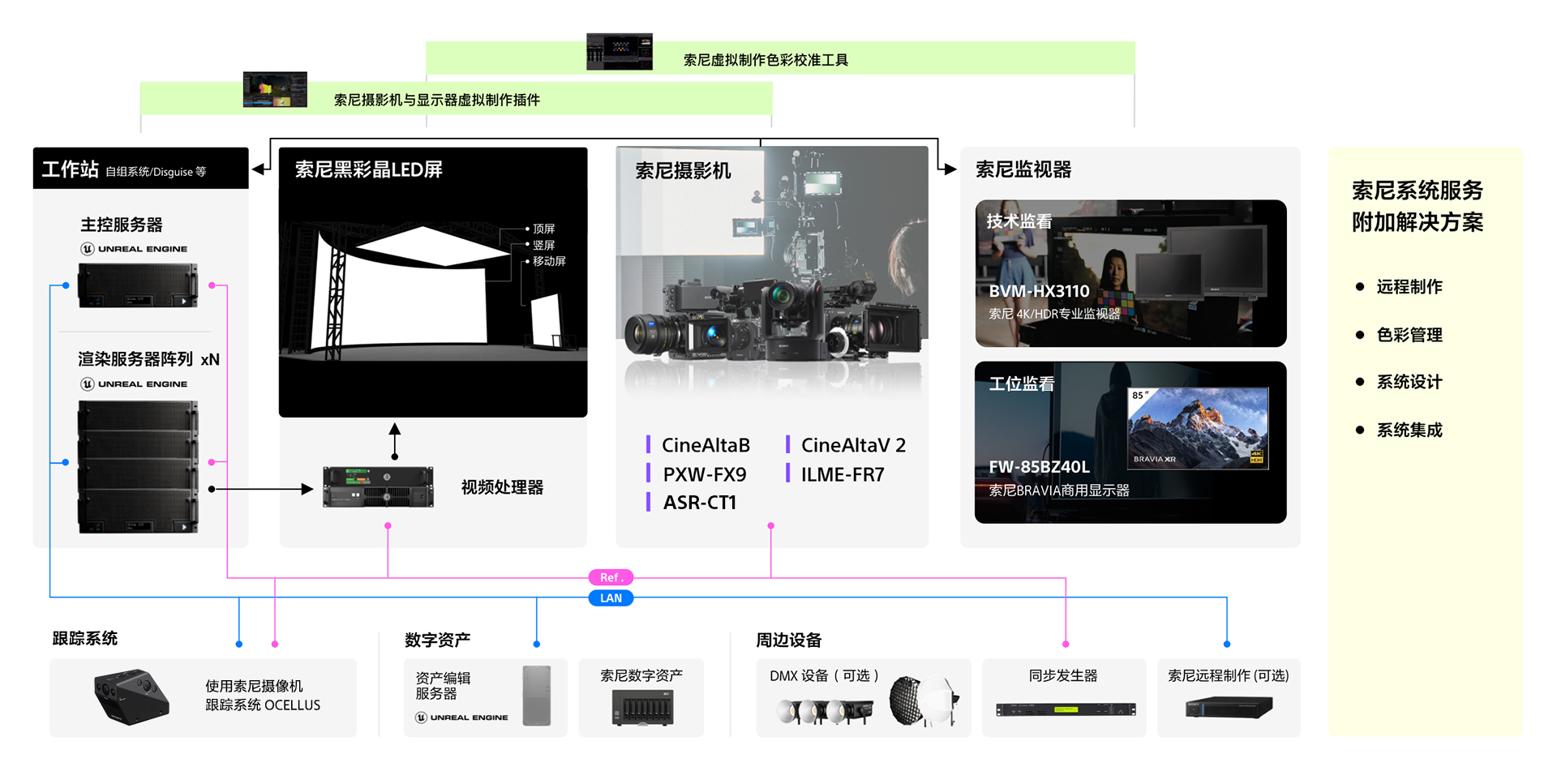This screenshot has width=1557, height=784.
Task: Select the BVM-HX3110 technical monitor card
Action: 1130,273
